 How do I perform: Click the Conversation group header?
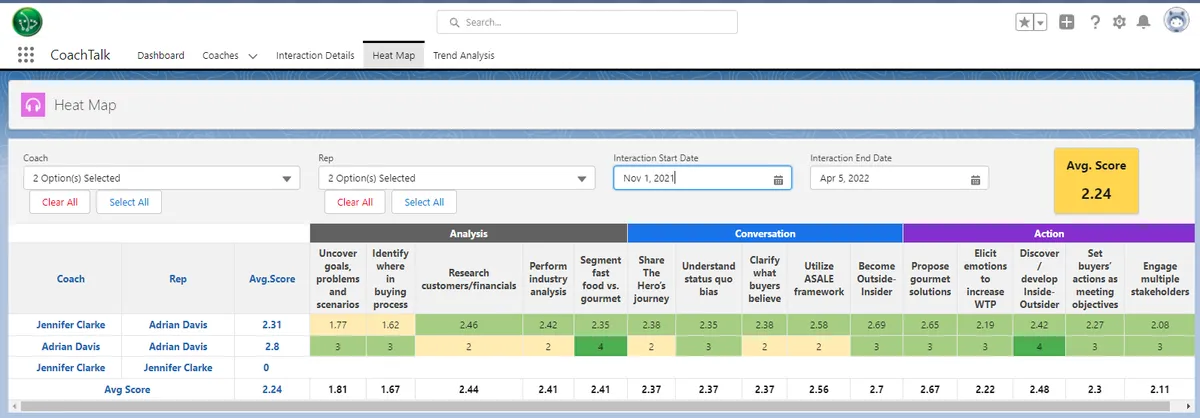pos(765,233)
